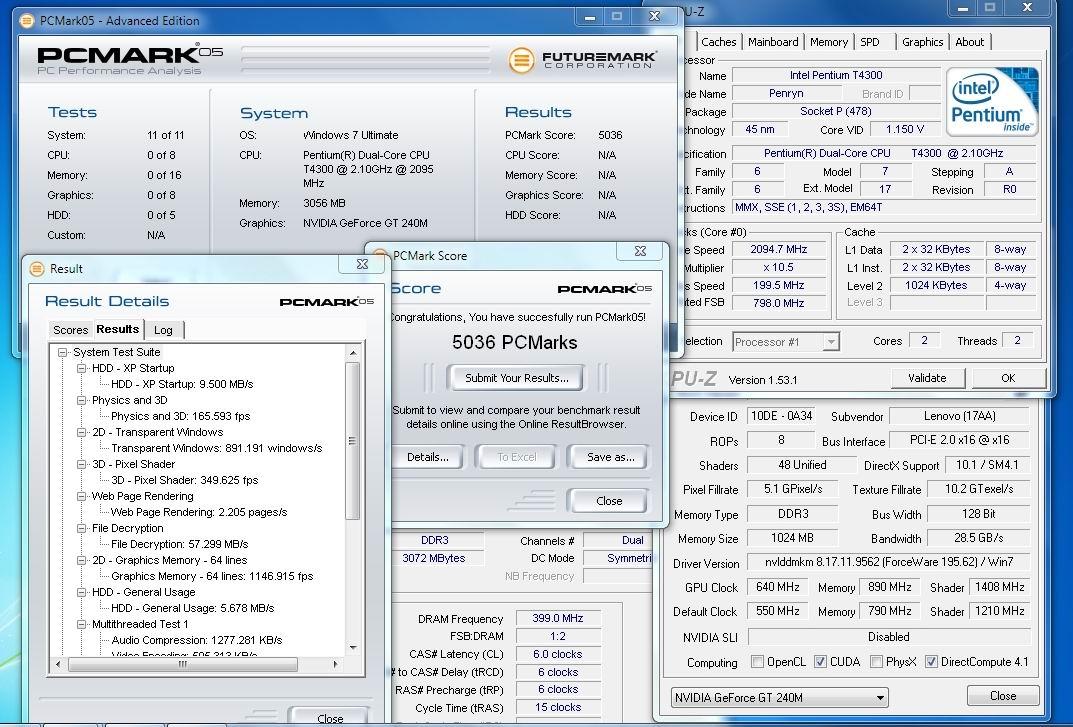Collapse the File Decryption node
Screen dimensions: 1073x727
tap(81, 528)
